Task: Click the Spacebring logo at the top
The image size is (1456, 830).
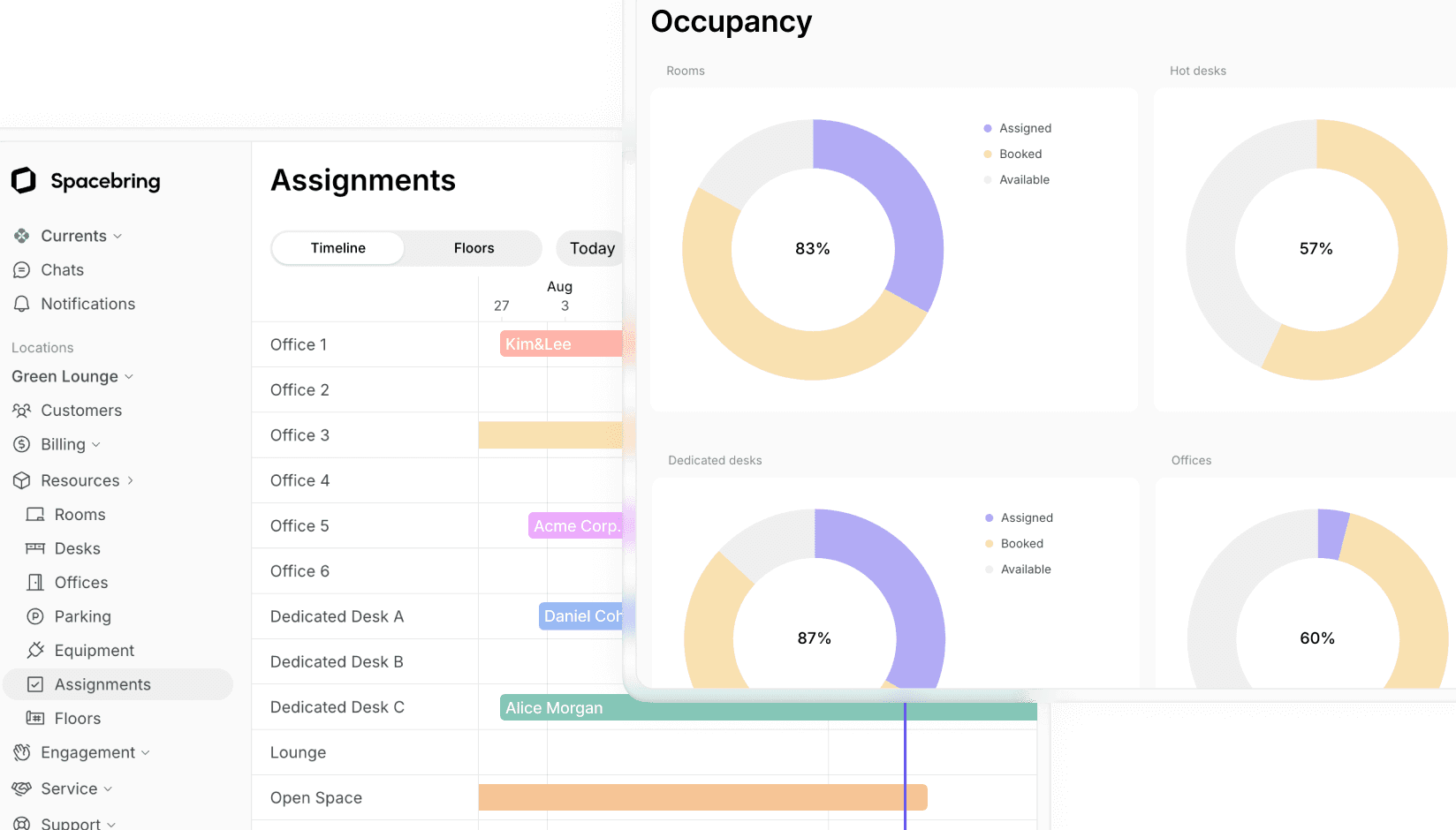Action: pyautogui.click(x=24, y=180)
